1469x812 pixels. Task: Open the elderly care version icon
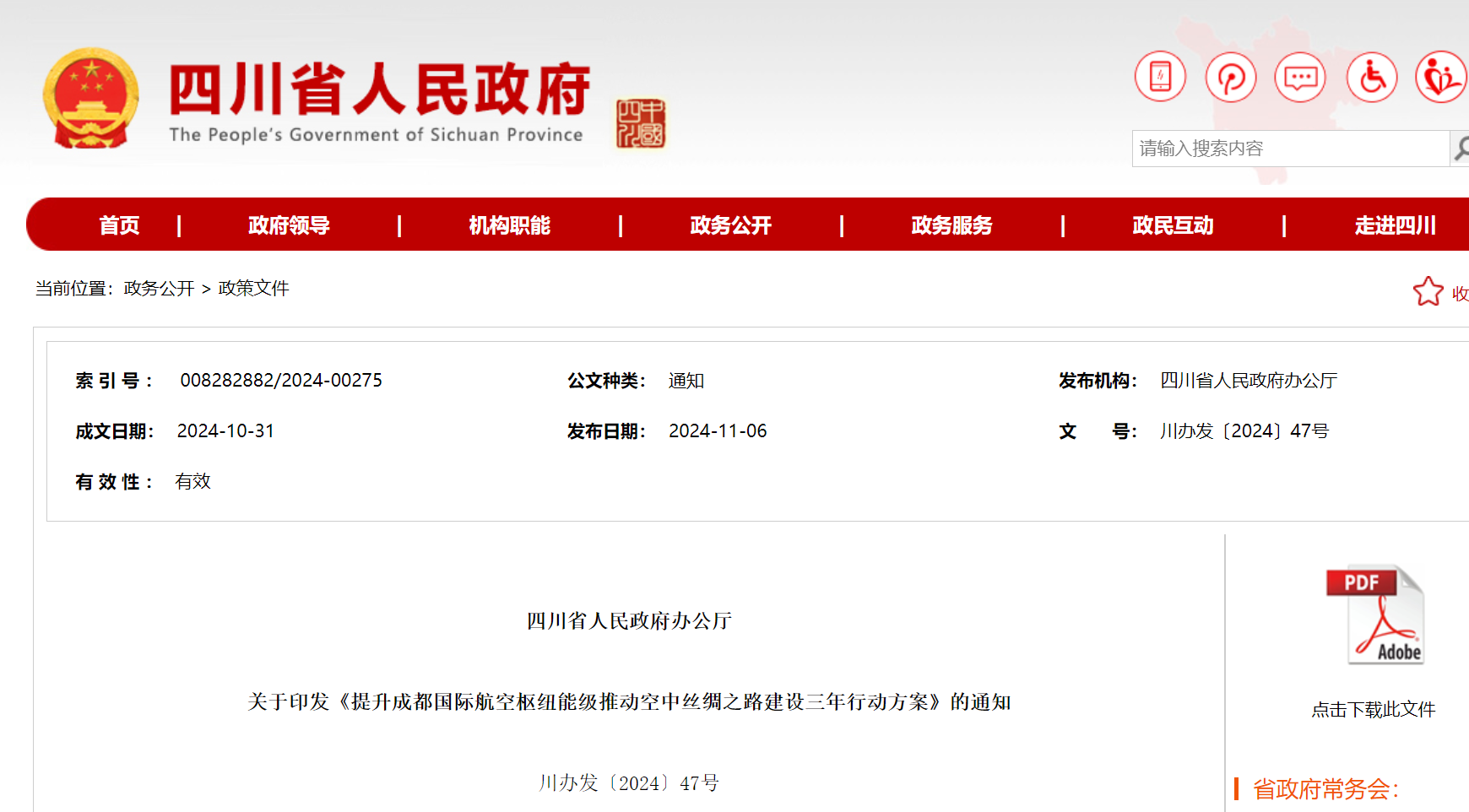(1442, 77)
